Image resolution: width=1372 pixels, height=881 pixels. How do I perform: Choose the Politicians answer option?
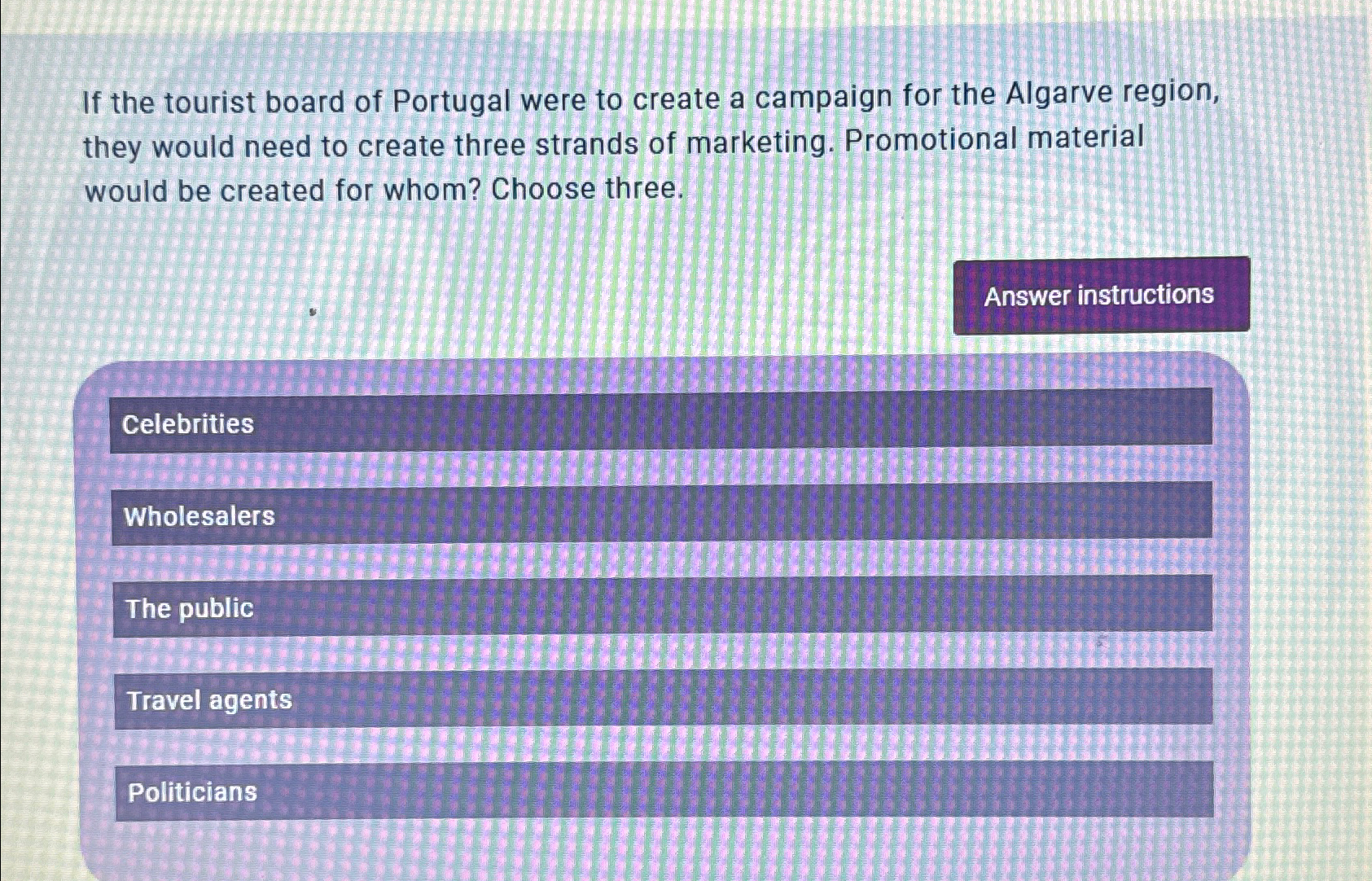[x=664, y=791]
